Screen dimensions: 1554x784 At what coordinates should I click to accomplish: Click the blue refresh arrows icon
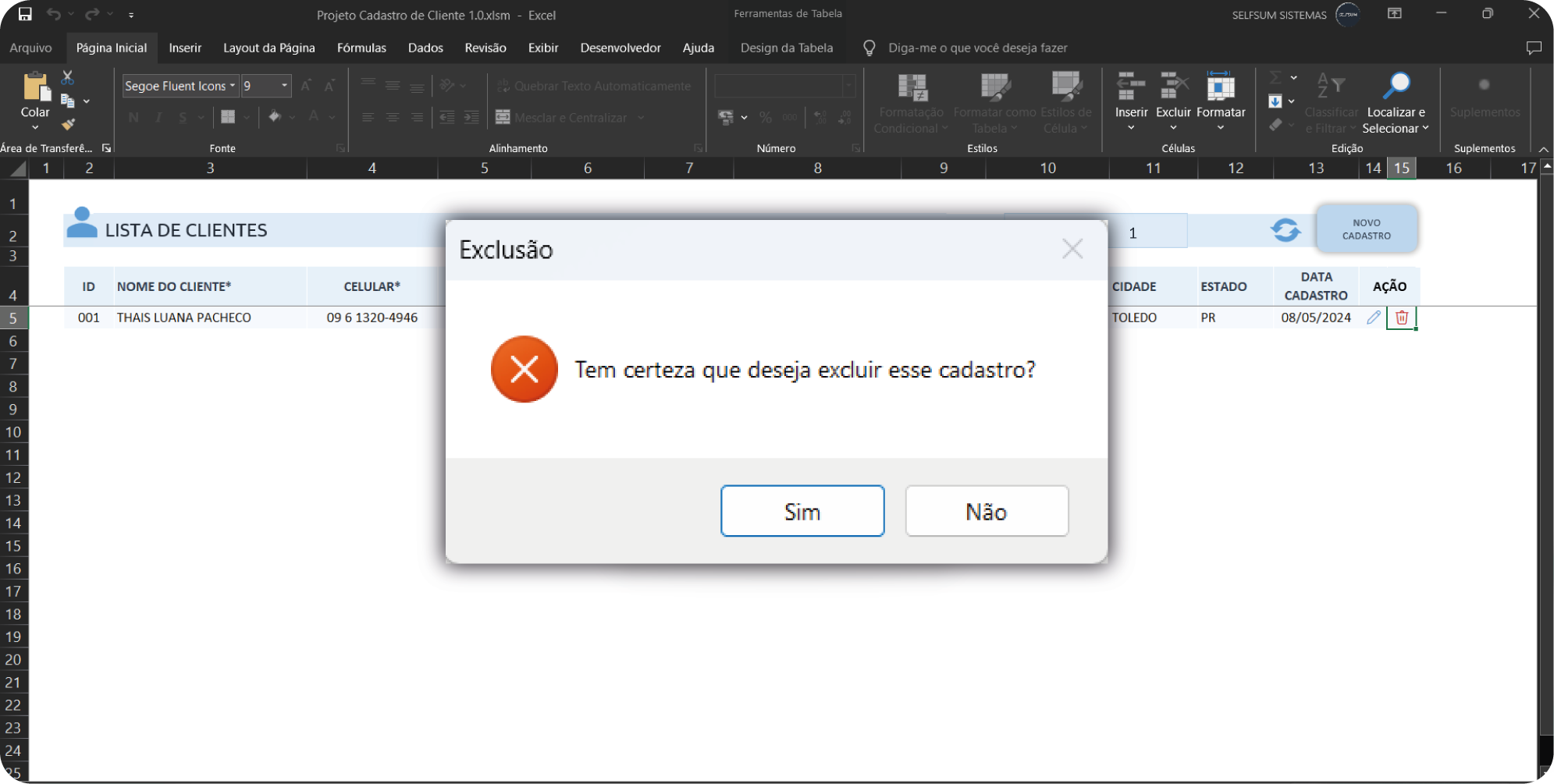[x=1285, y=230]
